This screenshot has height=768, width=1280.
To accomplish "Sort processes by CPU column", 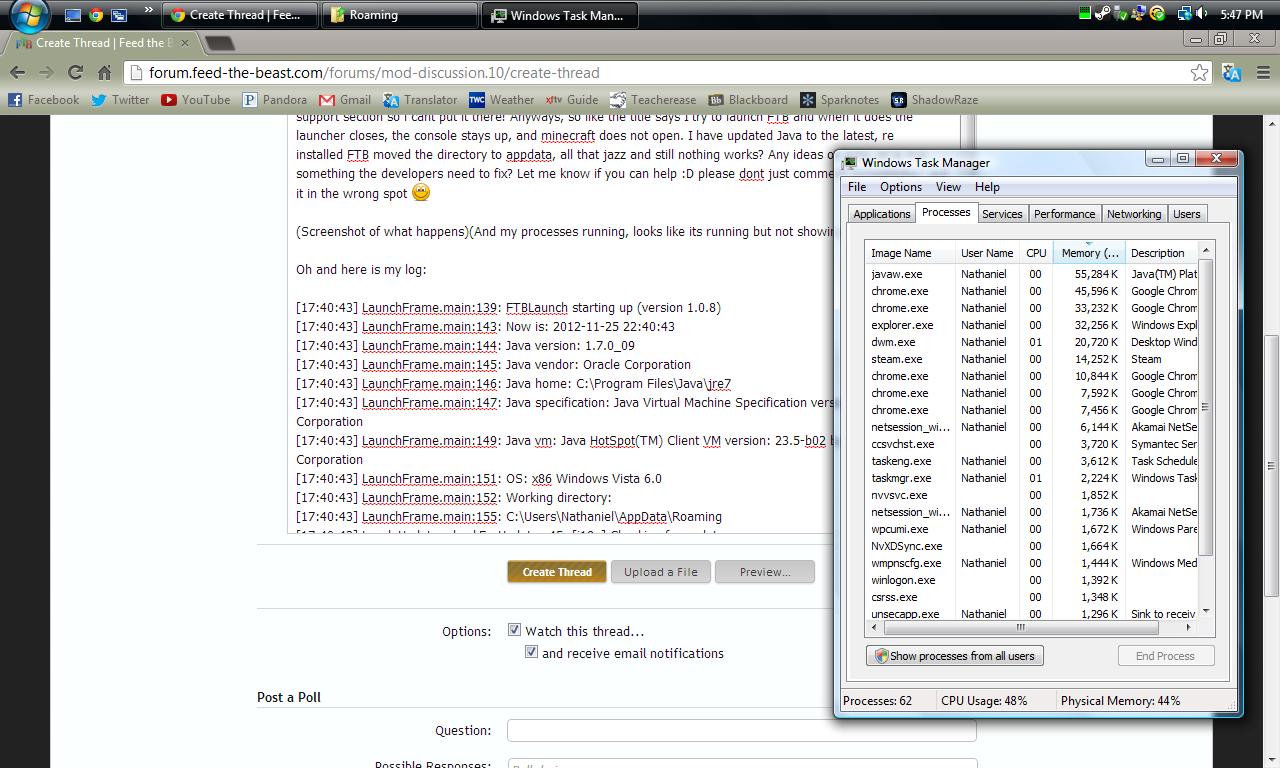I will [x=1036, y=253].
